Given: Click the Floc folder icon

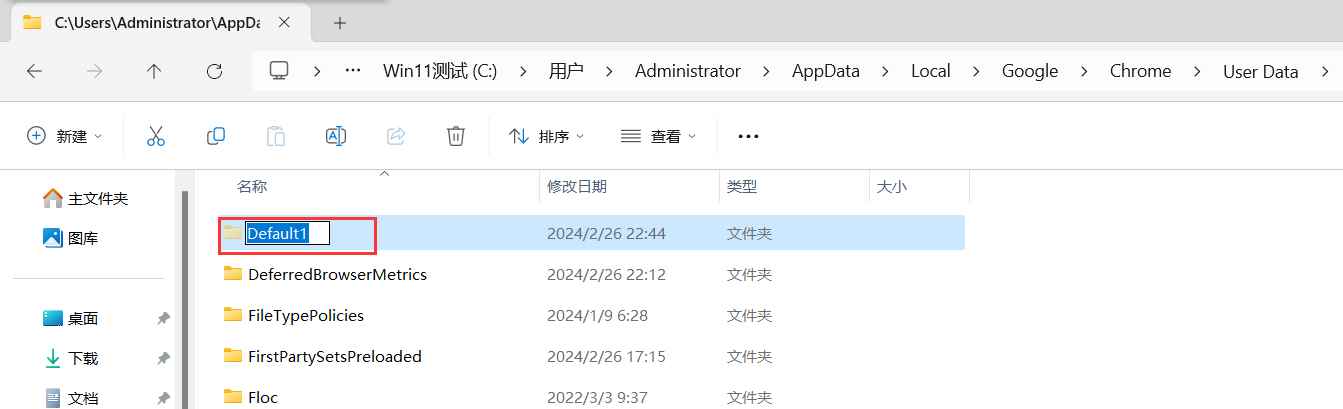Looking at the screenshot, I should click(233, 397).
